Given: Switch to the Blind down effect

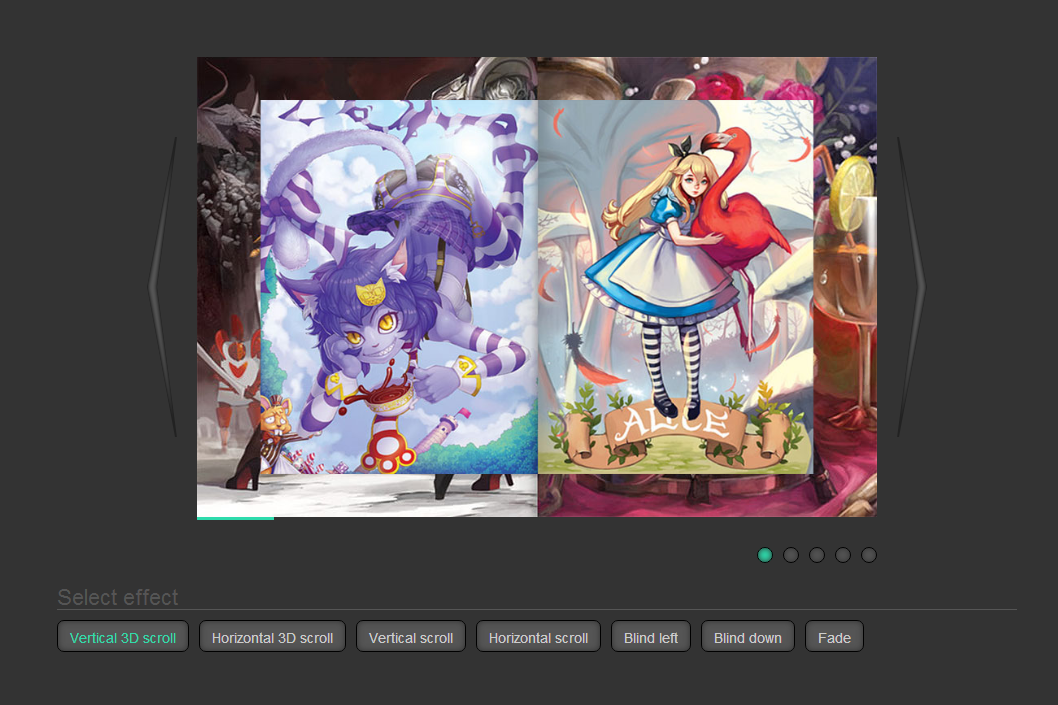Looking at the screenshot, I should (x=748, y=636).
